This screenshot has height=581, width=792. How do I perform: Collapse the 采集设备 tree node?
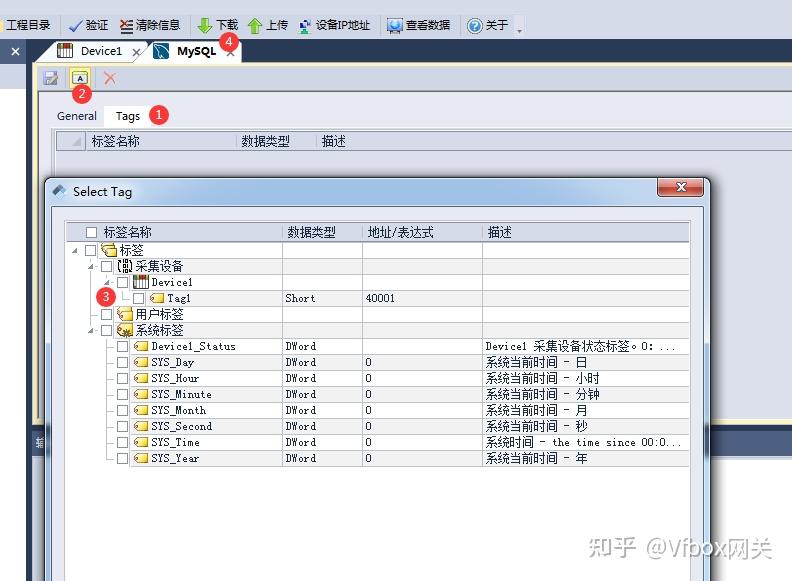point(91,266)
